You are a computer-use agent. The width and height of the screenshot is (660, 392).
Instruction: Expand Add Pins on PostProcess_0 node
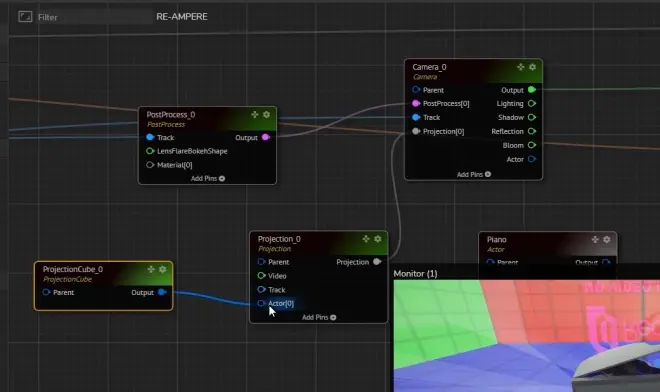pos(208,179)
